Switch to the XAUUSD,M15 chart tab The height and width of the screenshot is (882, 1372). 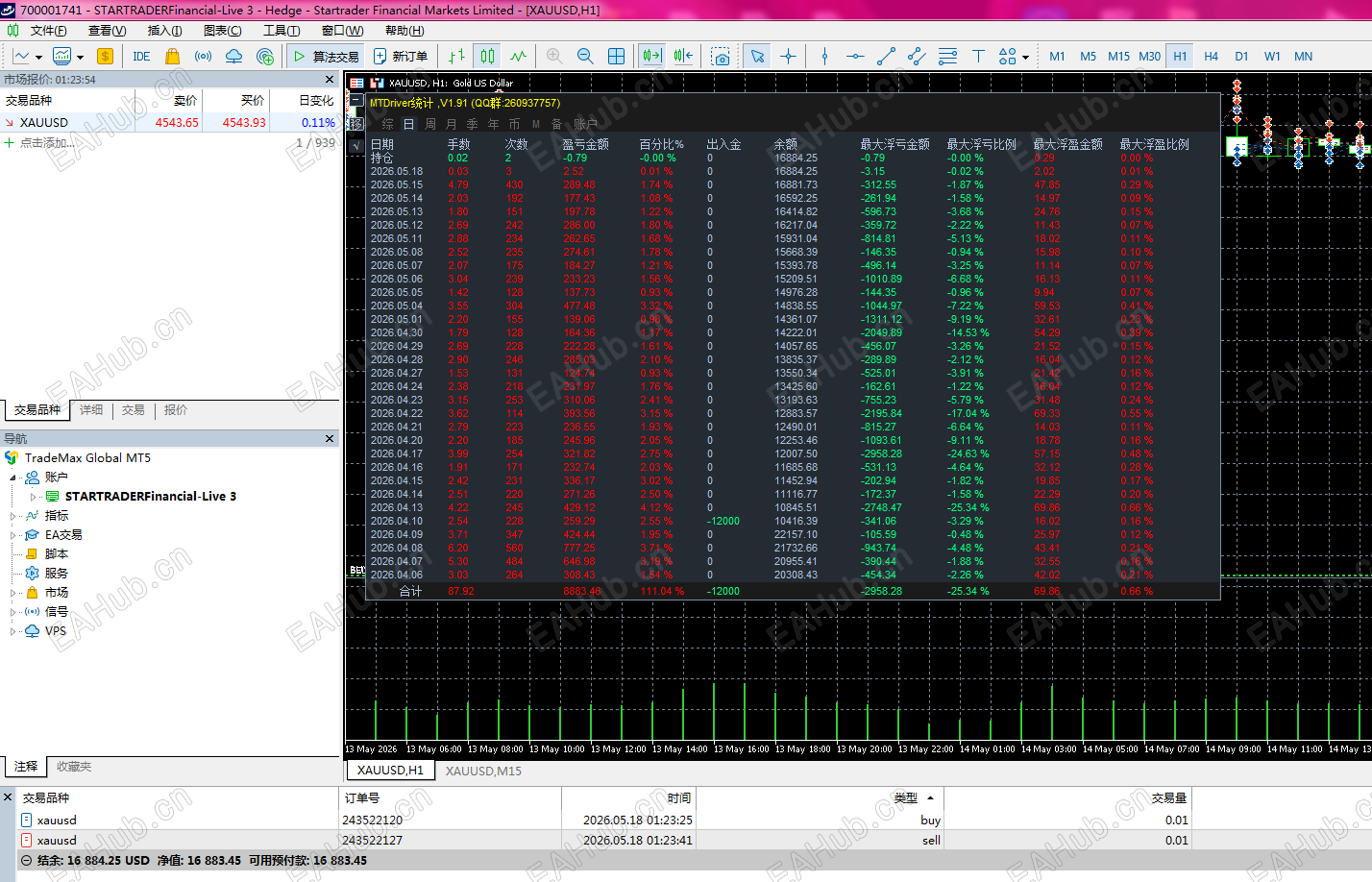coord(483,771)
